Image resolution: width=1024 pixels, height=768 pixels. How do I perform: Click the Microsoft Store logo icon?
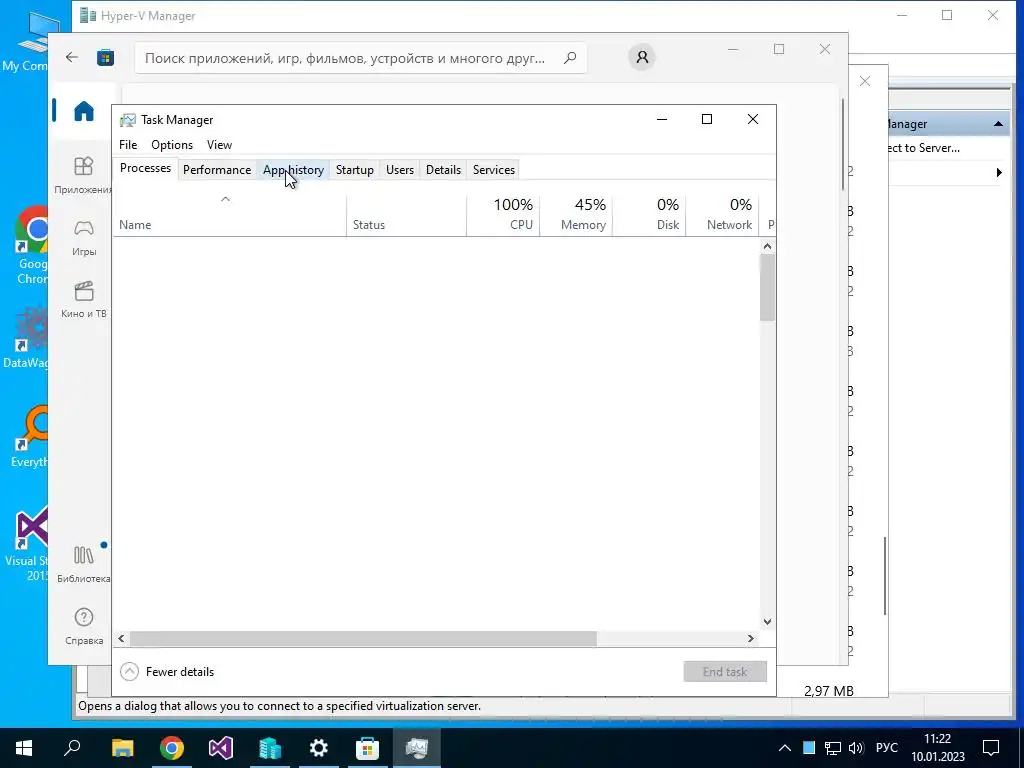[105, 57]
